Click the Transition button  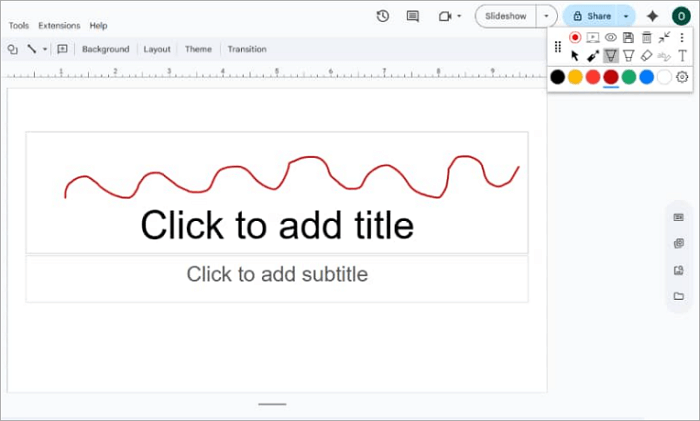(x=247, y=49)
